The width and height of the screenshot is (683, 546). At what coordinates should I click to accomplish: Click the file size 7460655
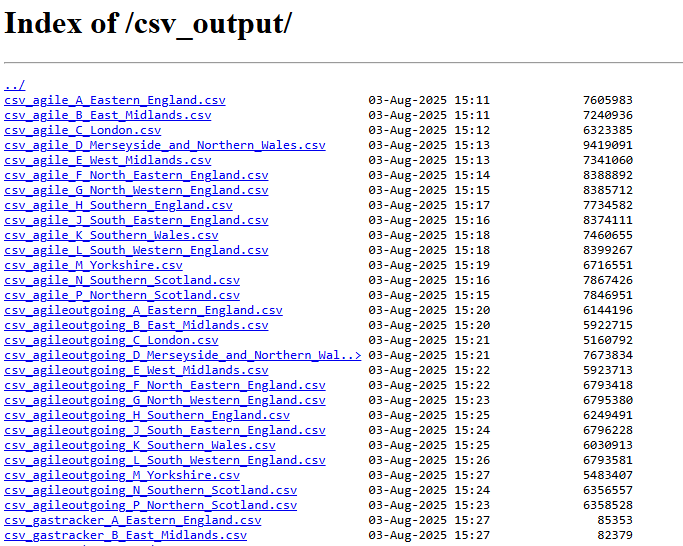point(608,235)
